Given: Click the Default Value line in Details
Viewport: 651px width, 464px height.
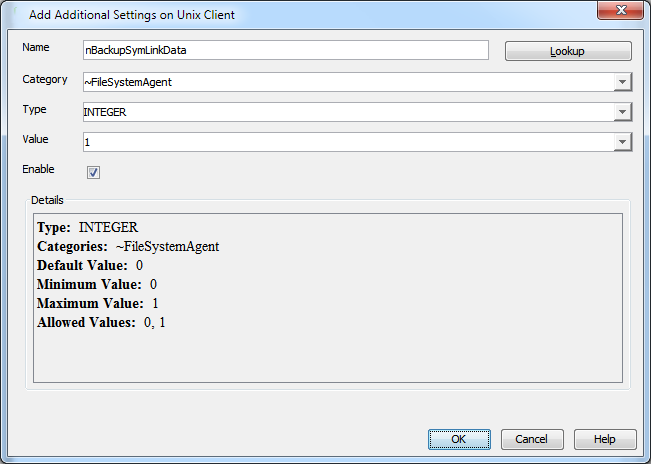Looking at the screenshot, I should point(90,266).
